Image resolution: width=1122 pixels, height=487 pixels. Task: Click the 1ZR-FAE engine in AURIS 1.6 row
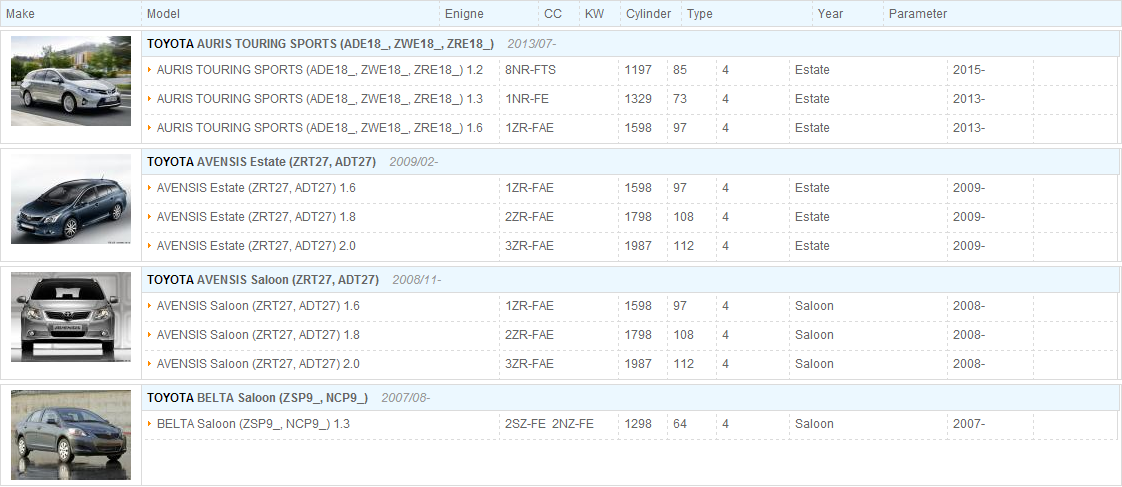tap(530, 128)
